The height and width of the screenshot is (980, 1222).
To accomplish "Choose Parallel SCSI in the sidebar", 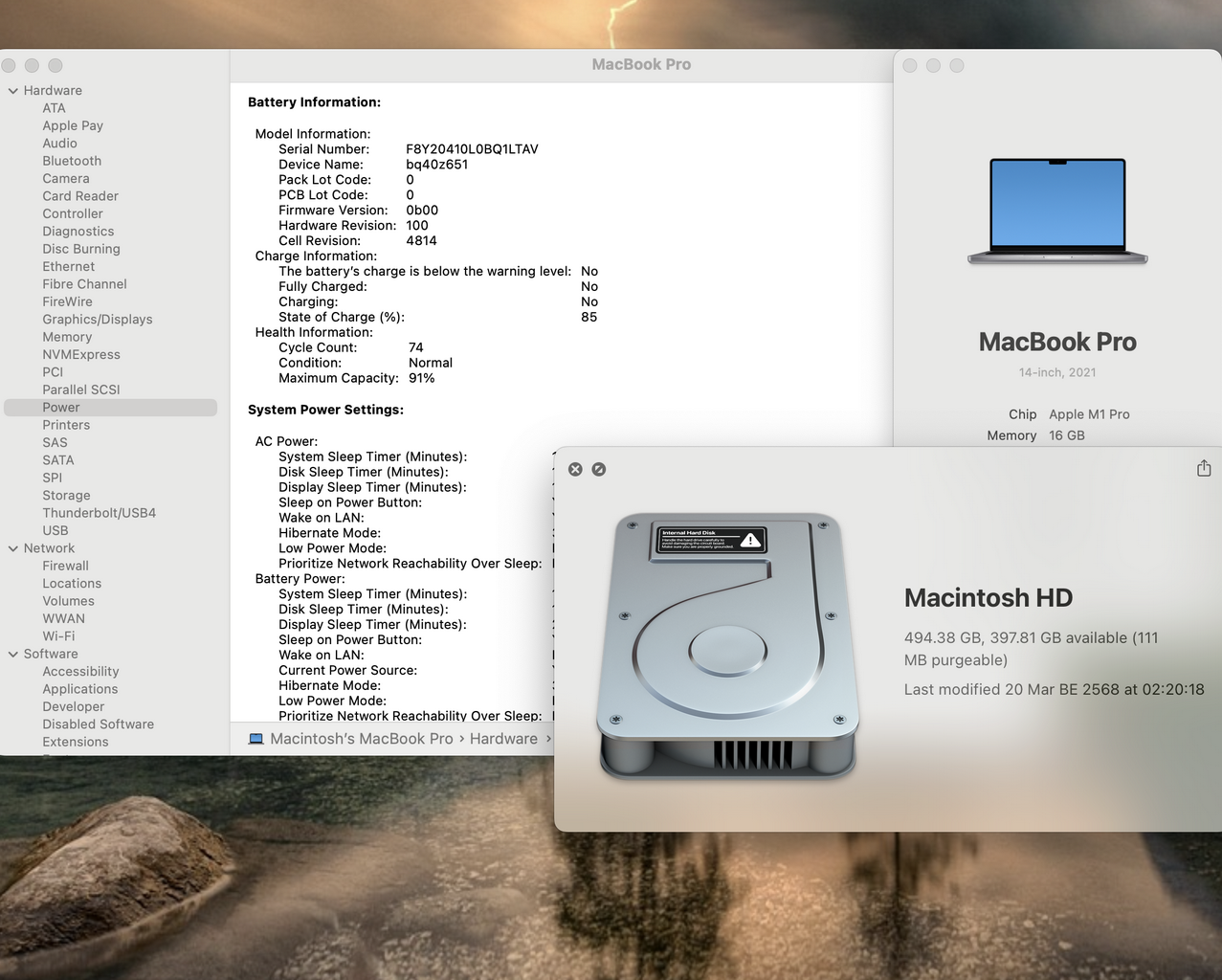I will (x=81, y=390).
